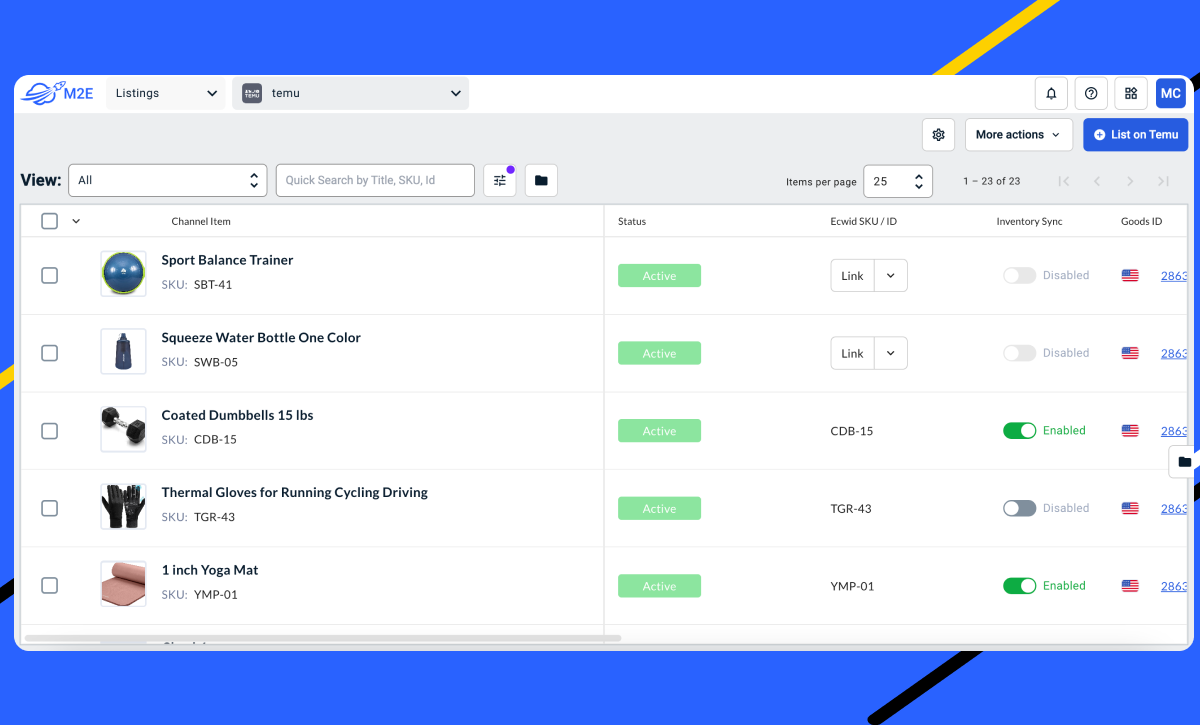Open the advanced filter sliders icon
Screen dimensions: 1200x725
(500, 181)
